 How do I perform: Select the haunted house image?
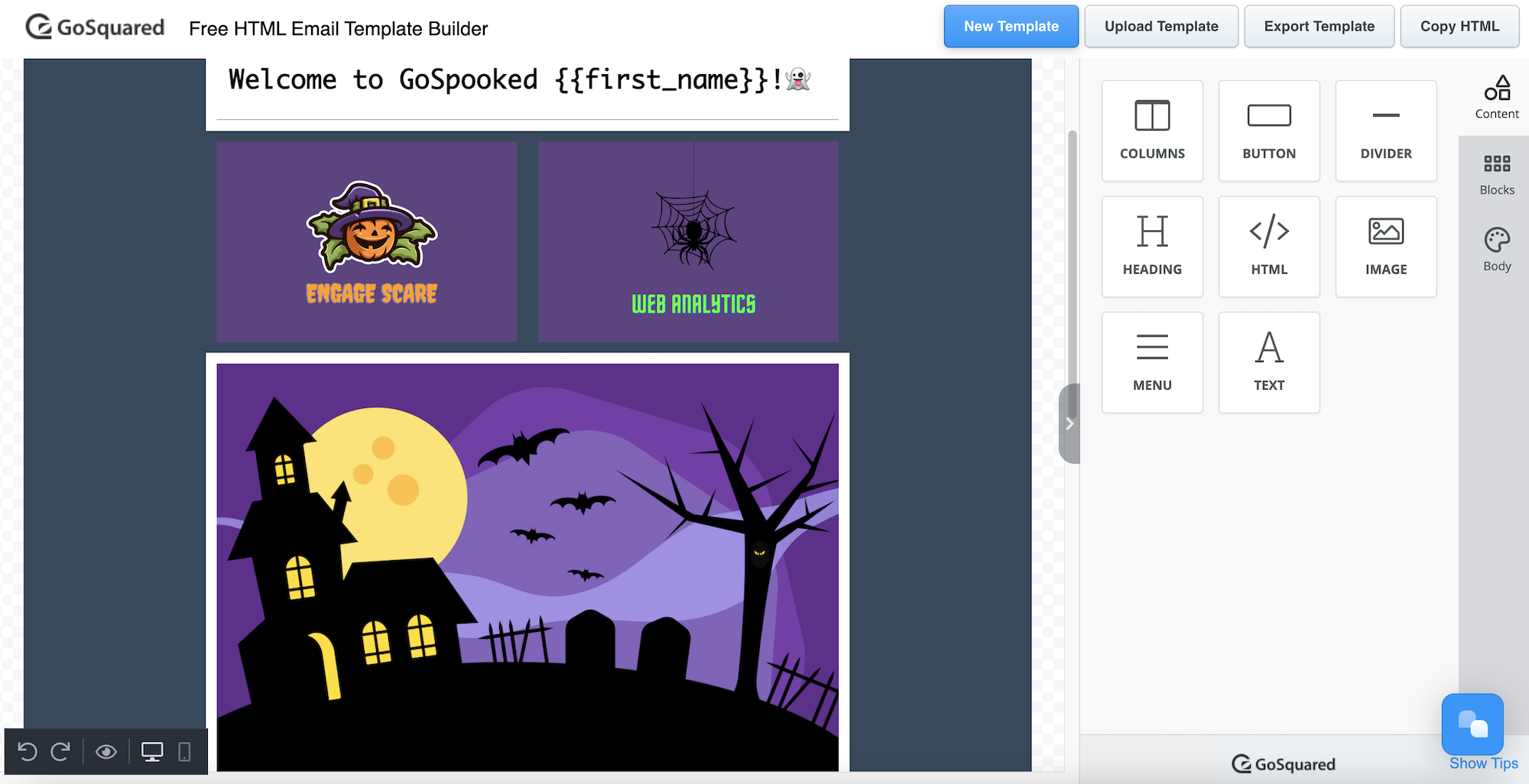point(528,567)
